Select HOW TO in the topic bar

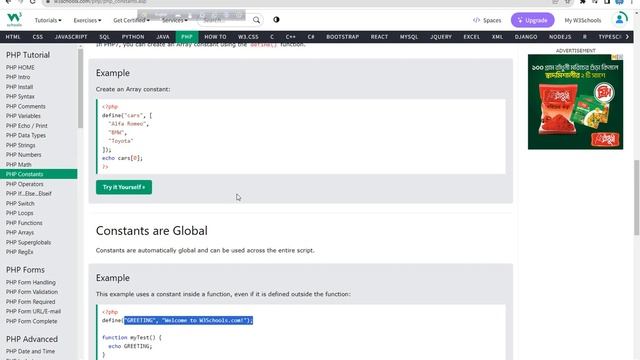pos(215,37)
